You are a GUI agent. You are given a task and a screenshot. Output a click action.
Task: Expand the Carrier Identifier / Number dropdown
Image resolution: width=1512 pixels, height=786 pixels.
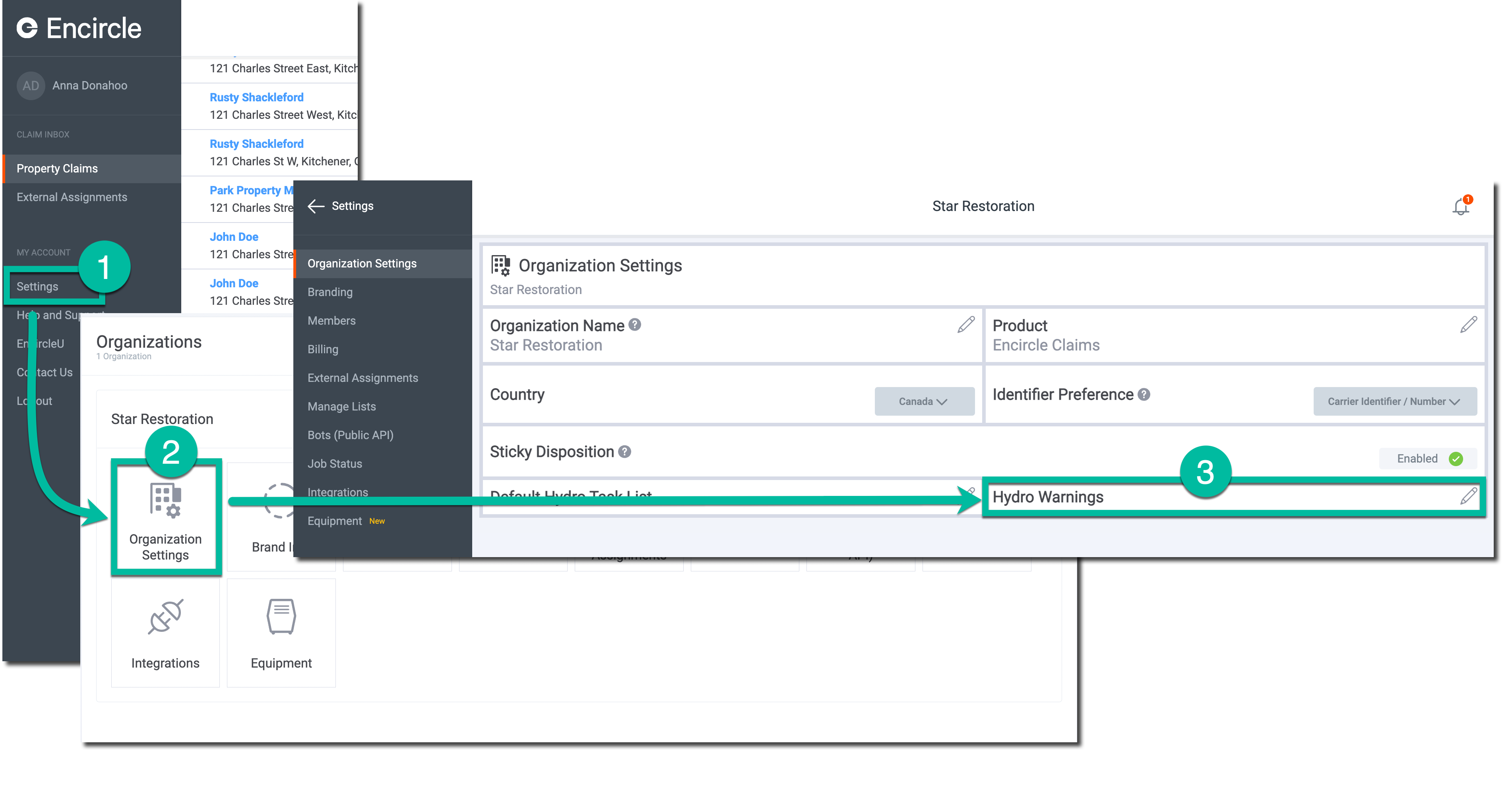tap(1395, 401)
